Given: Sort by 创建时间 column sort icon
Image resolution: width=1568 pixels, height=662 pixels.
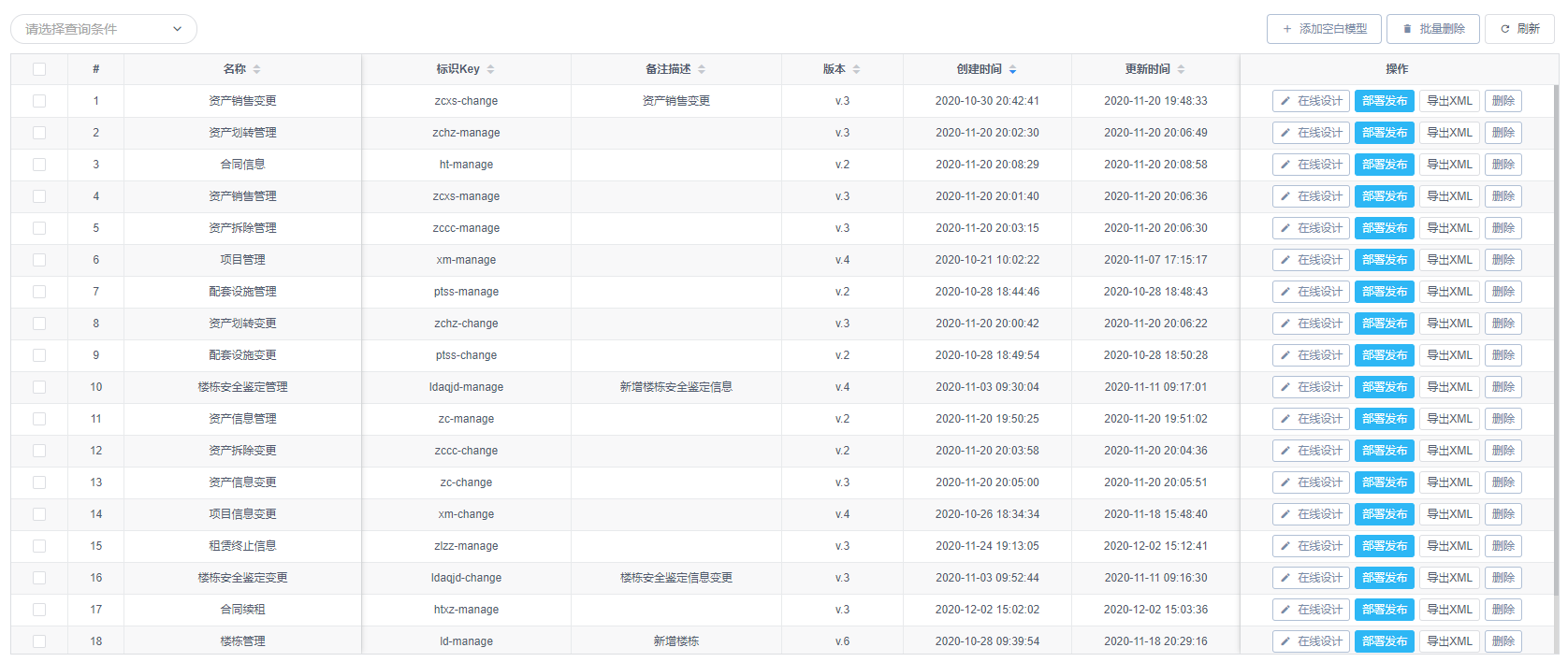Looking at the screenshot, I should click(x=1012, y=69).
